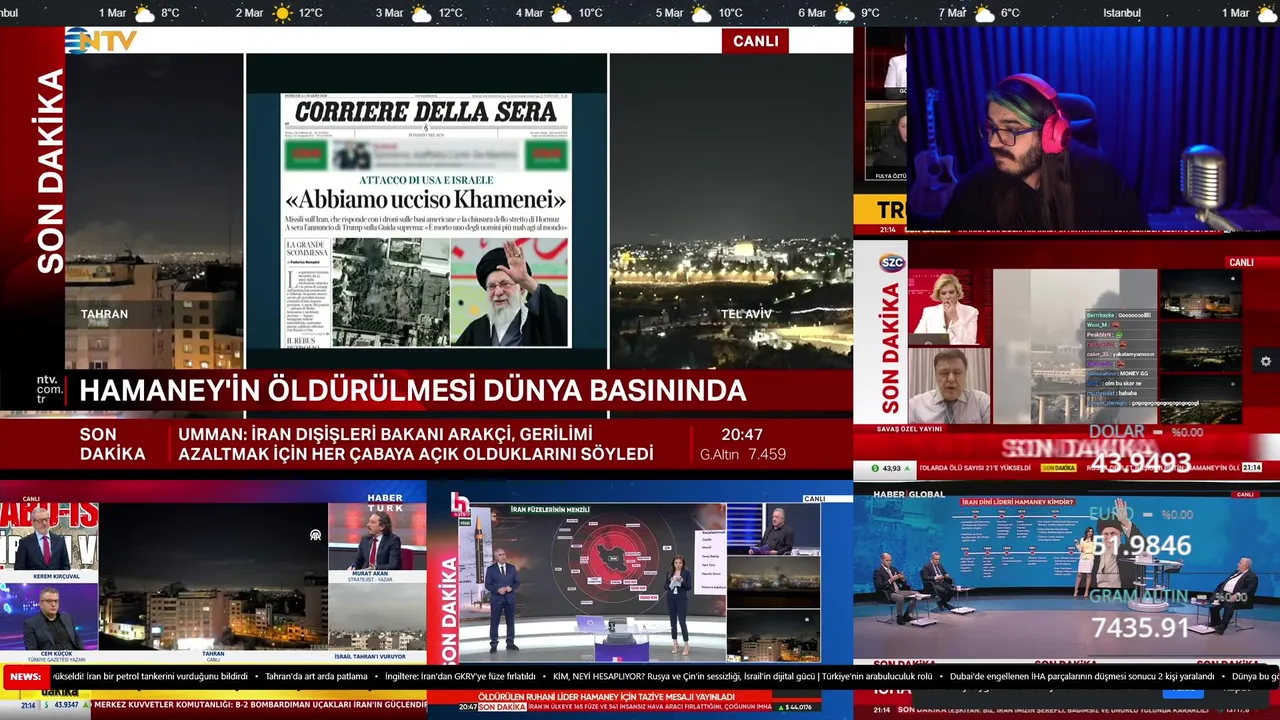Click the '20:47' clock on NTV
Screen dimensions: 1280x720
pyautogui.click(x=742, y=435)
